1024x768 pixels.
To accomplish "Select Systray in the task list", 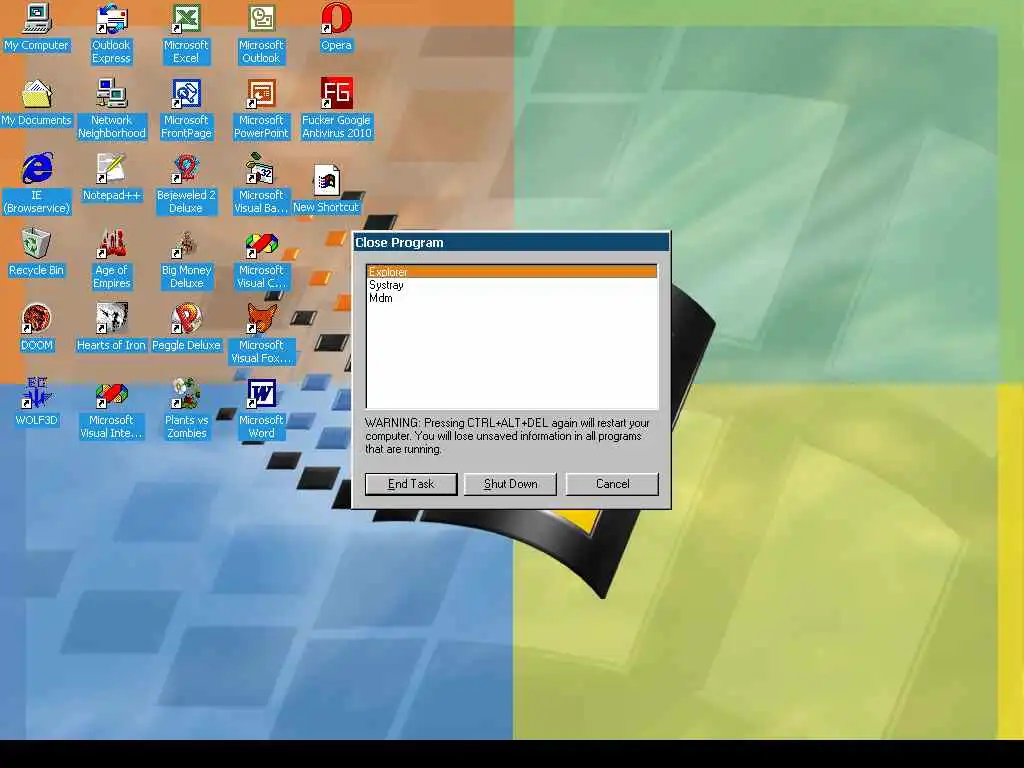I will pos(512,285).
